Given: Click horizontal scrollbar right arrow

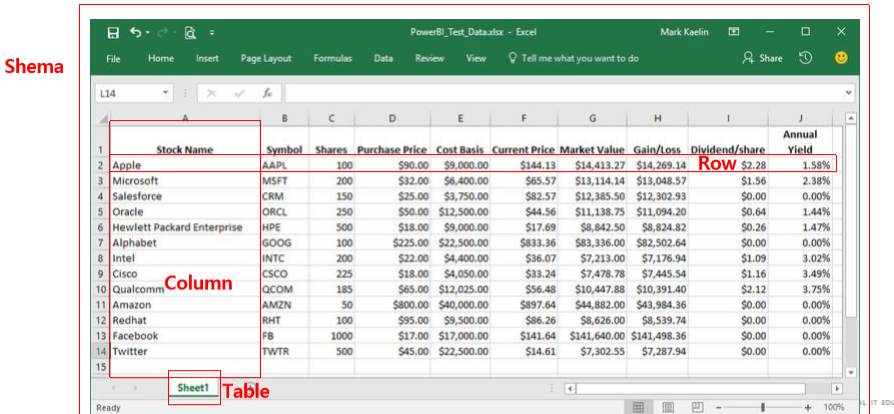Looking at the screenshot, I should (x=838, y=388).
